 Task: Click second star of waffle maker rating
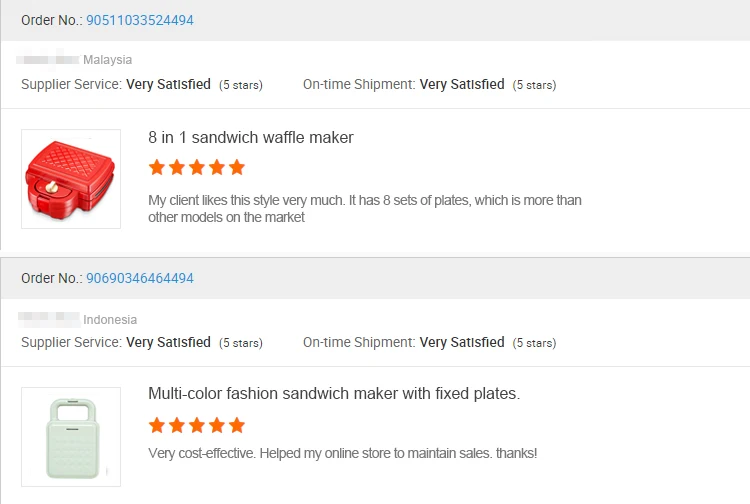point(177,168)
